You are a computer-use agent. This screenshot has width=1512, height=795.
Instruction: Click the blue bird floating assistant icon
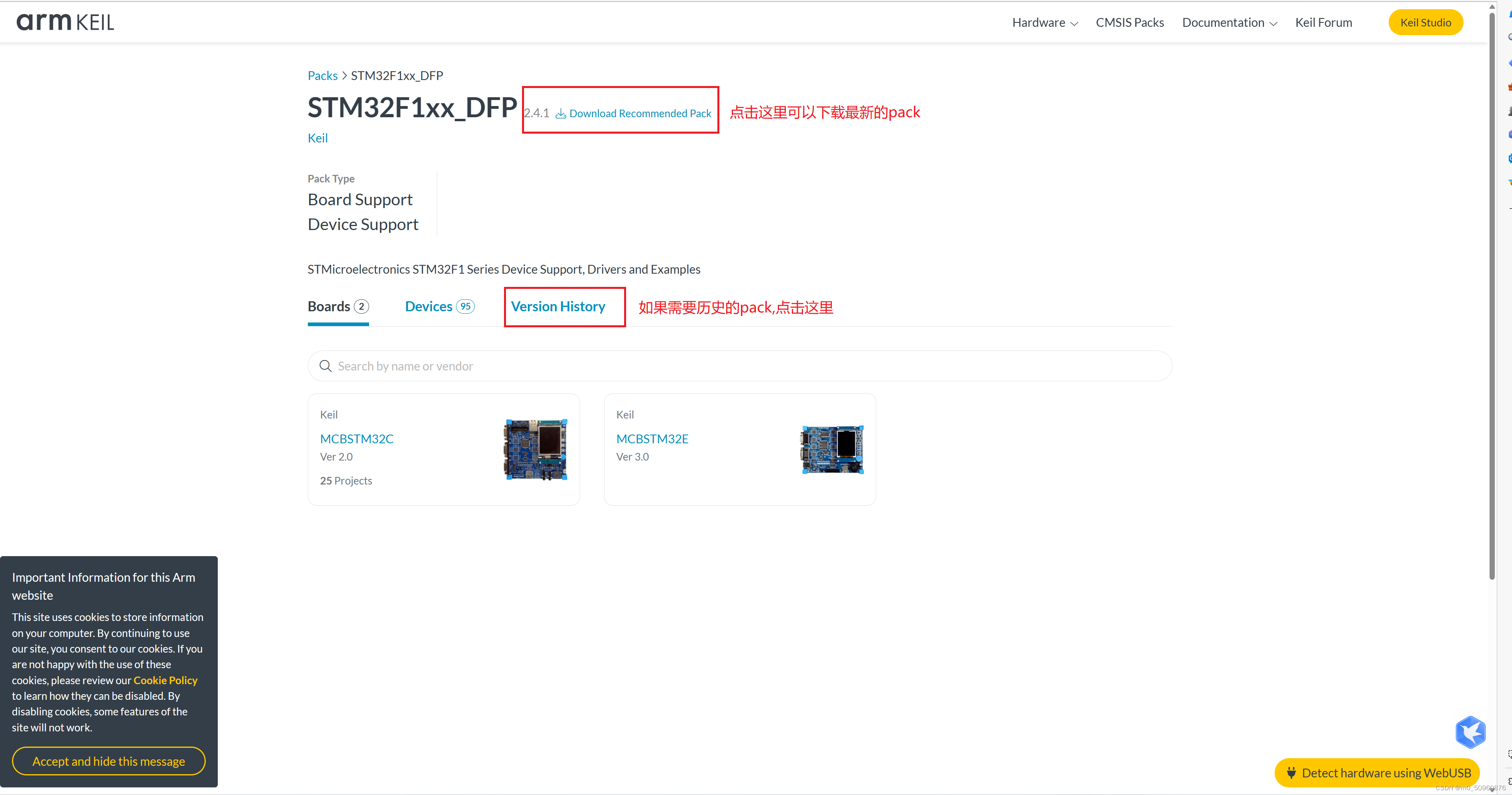tap(1470, 732)
